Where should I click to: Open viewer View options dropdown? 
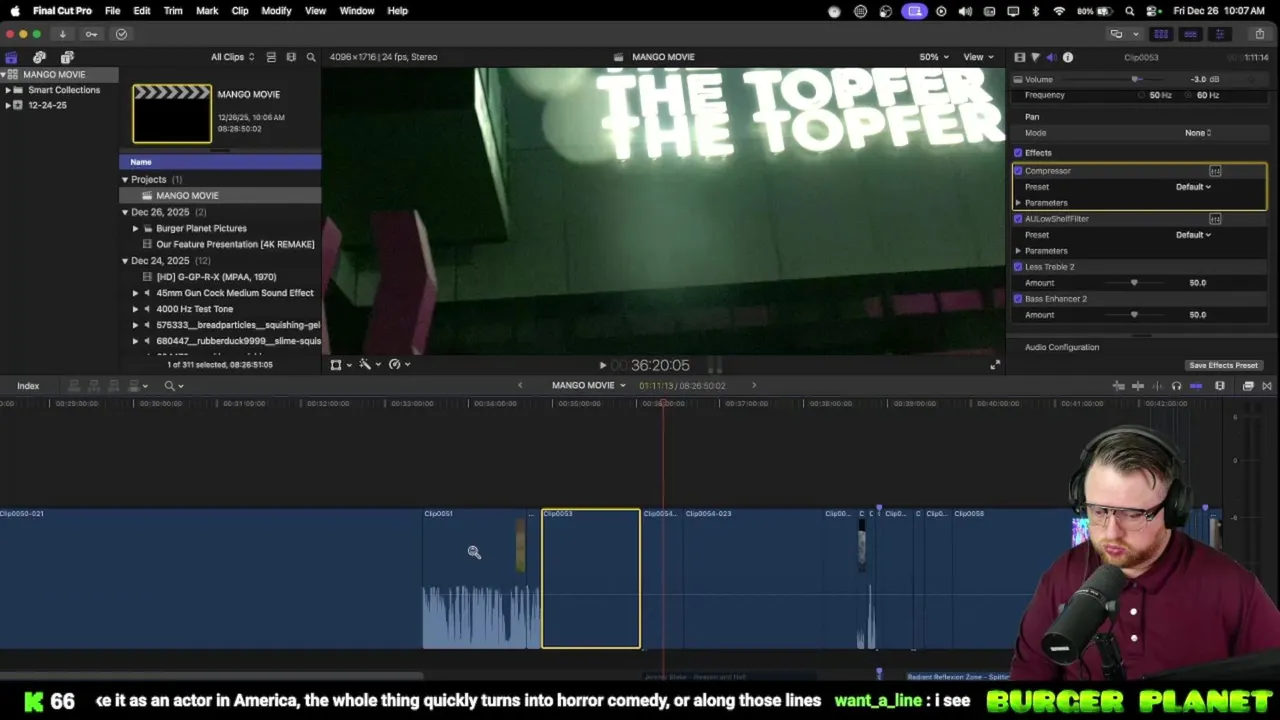point(978,57)
